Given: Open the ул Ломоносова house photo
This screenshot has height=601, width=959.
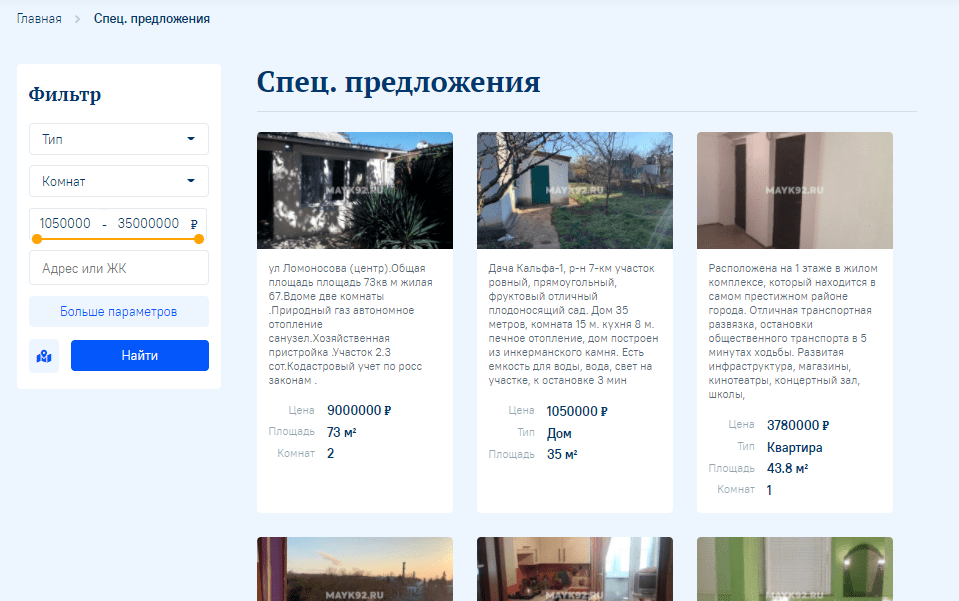Looking at the screenshot, I should 354,190.
